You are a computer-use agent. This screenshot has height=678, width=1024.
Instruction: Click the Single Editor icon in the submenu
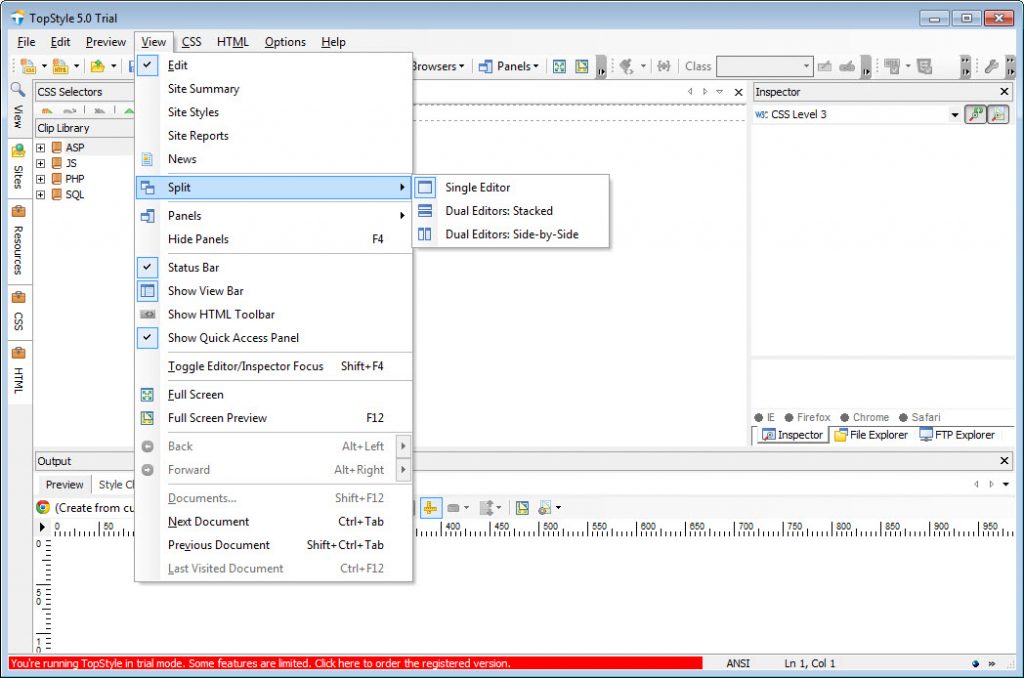425,187
